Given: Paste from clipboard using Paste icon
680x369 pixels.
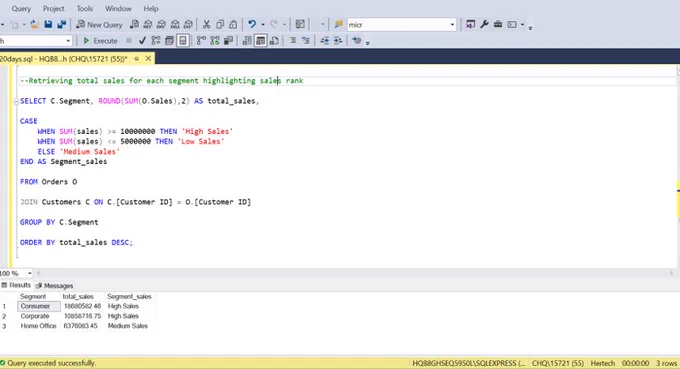Looking at the screenshot, I should click(233, 25).
